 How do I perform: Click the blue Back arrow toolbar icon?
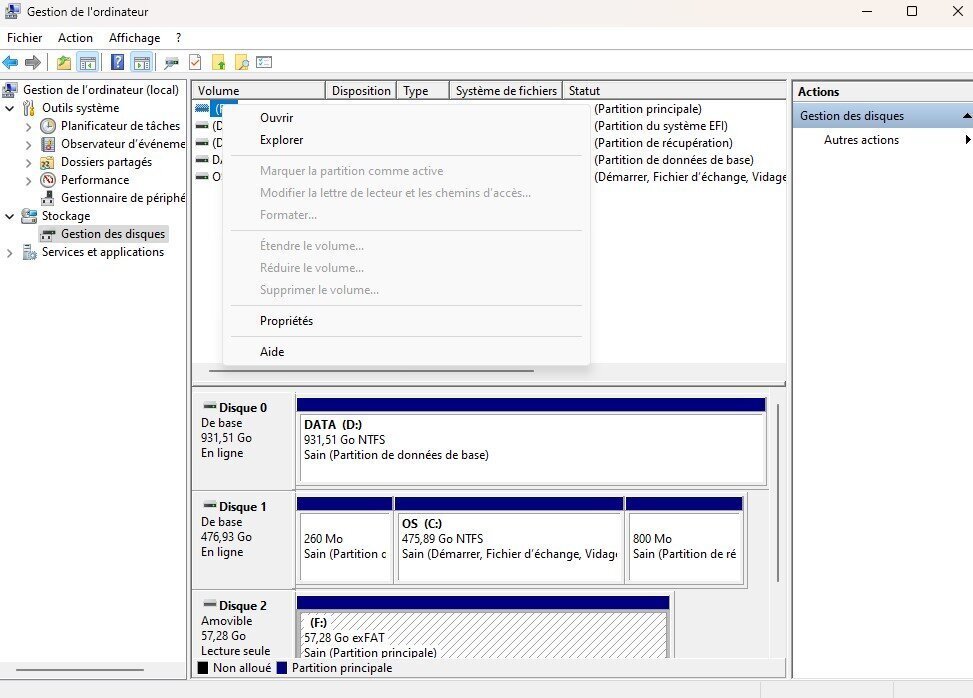(x=11, y=63)
